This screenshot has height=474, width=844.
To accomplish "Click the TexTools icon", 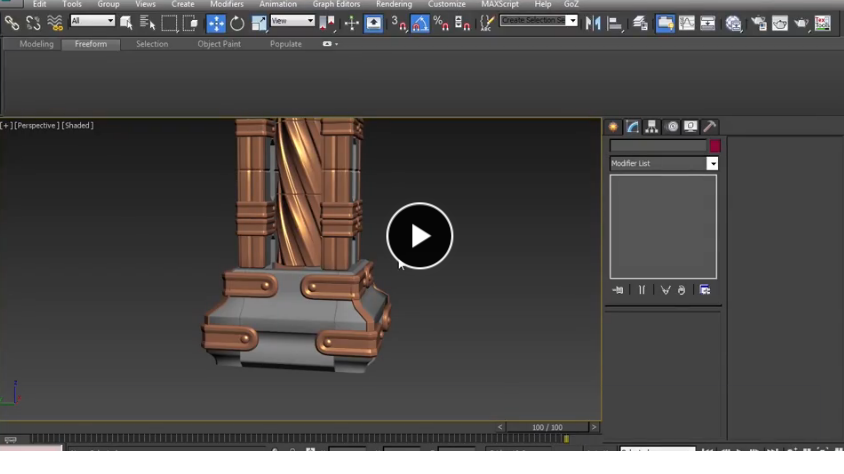I will (x=823, y=23).
